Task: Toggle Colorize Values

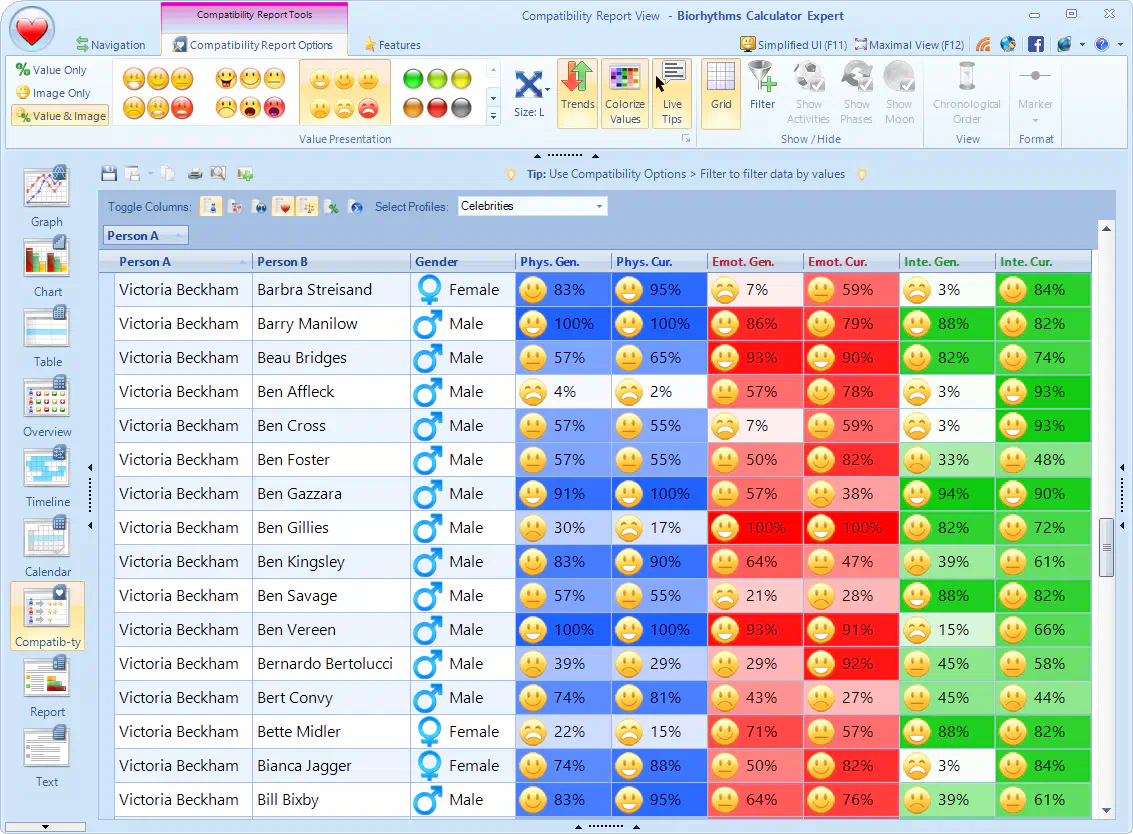Action: pyautogui.click(x=625, y=93)
